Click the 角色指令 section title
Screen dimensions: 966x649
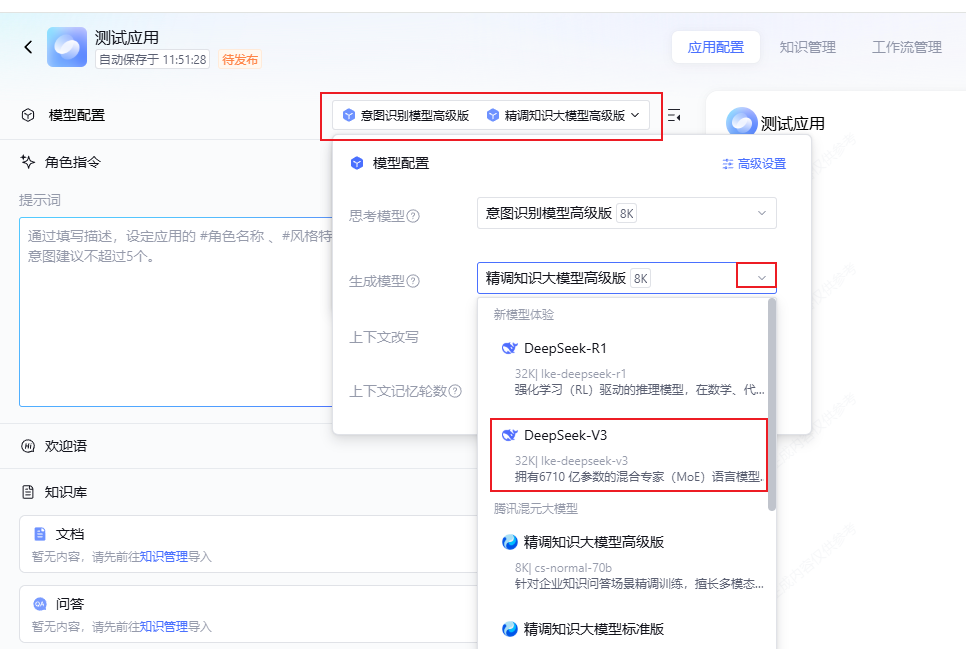click(x=73, y=162)
